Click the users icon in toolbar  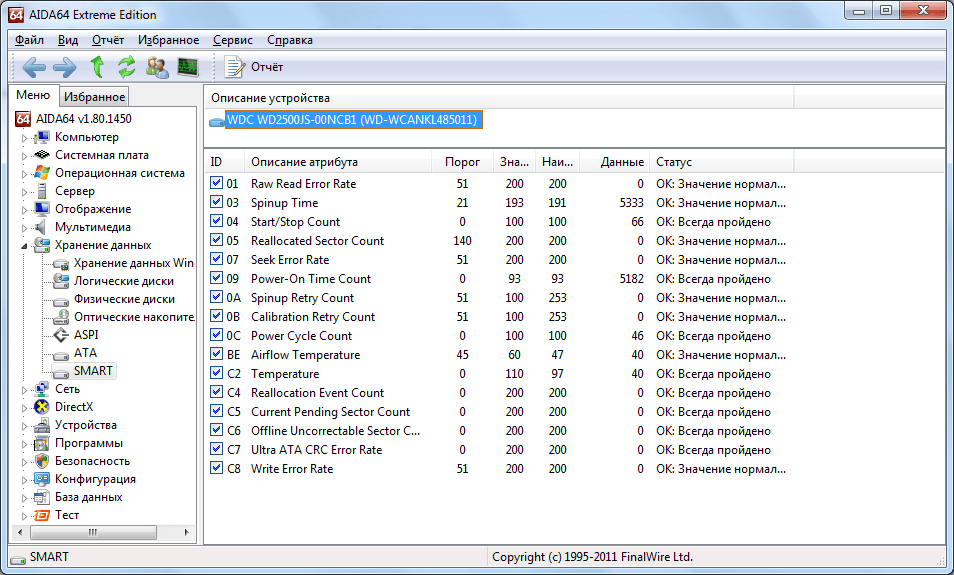point(157,67)
